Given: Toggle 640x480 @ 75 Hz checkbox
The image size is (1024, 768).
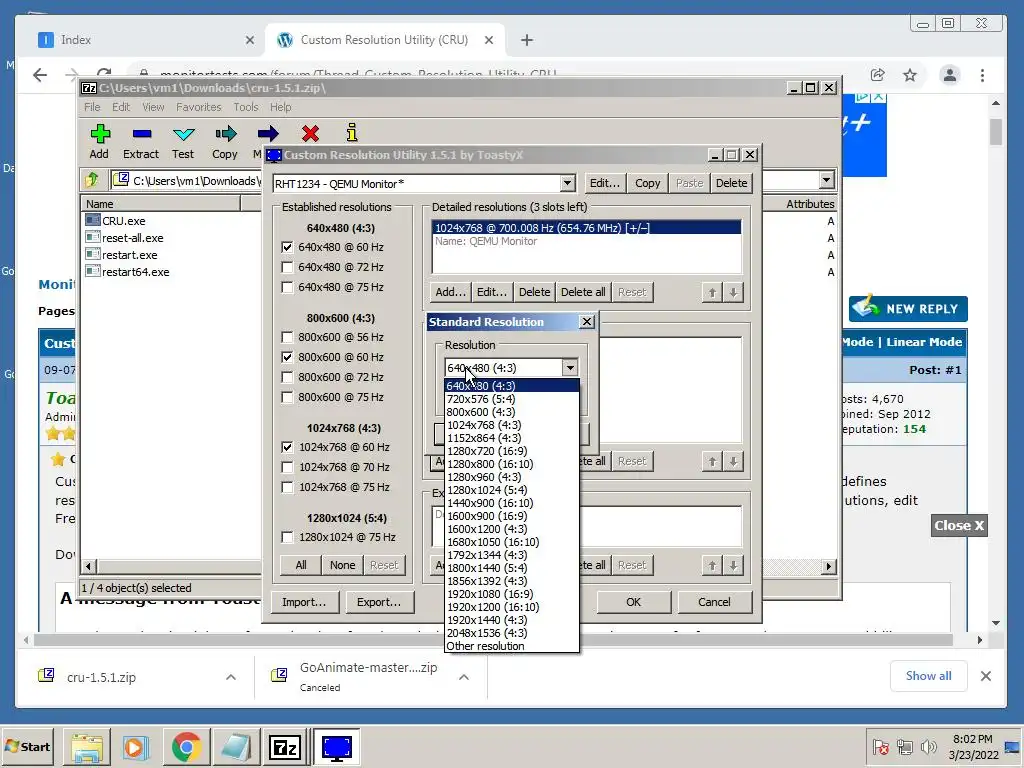Looking at the screenshot, I should pos(287,287).
